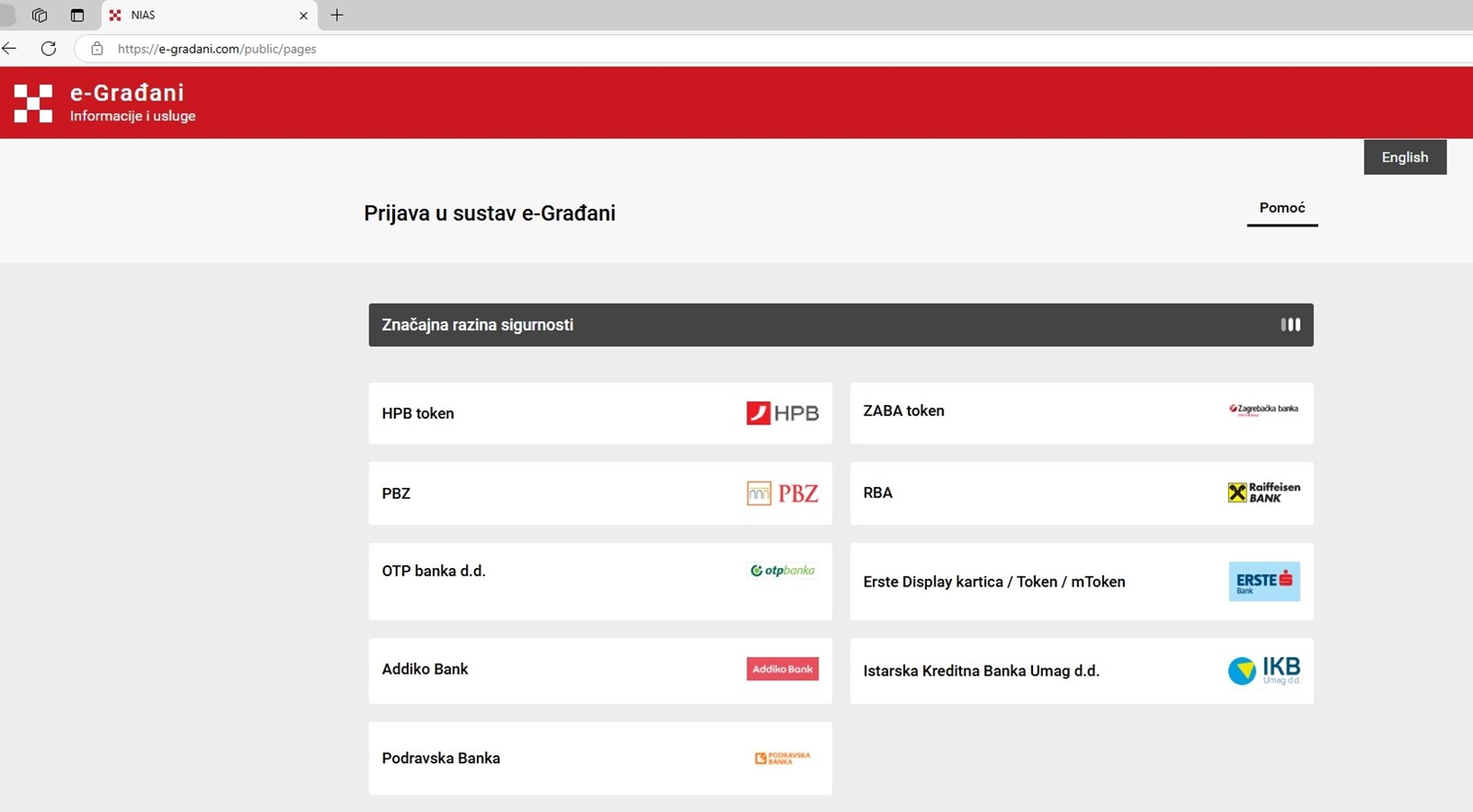Select the NIAS browser tab

tap(209, 16)
